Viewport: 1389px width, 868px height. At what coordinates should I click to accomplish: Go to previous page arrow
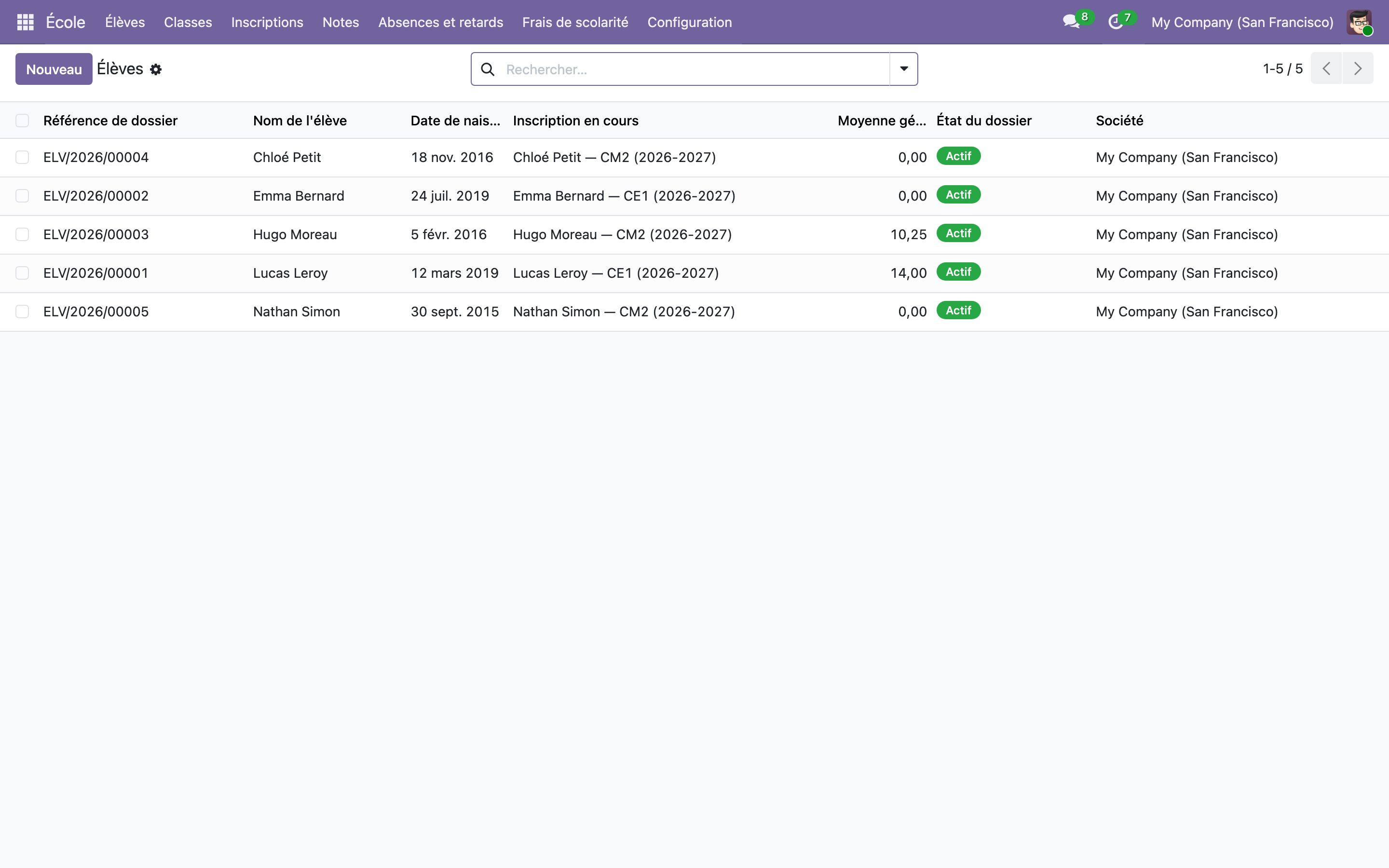pos(1326,68)
